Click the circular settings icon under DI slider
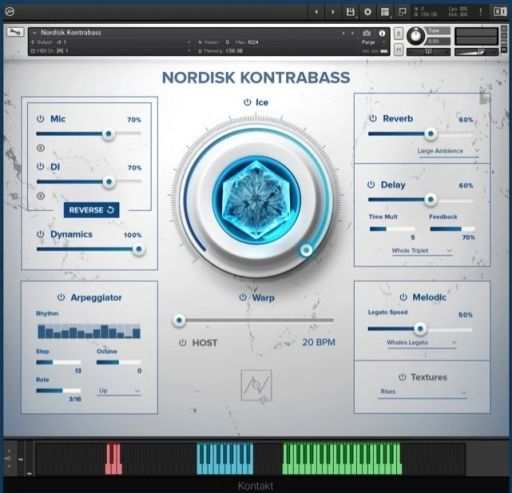Viewport: 512px width, 493px height. 41,196
